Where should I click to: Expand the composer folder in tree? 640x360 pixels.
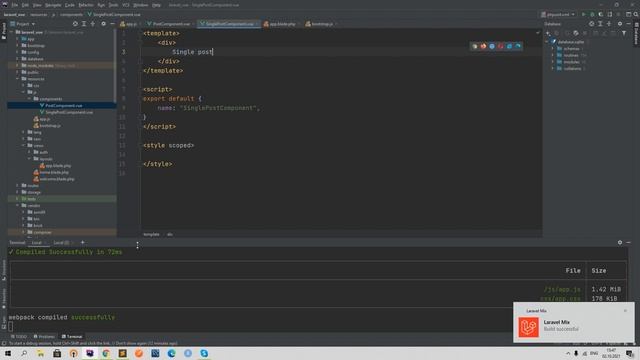pyautogui.click(x=24, y=232)
